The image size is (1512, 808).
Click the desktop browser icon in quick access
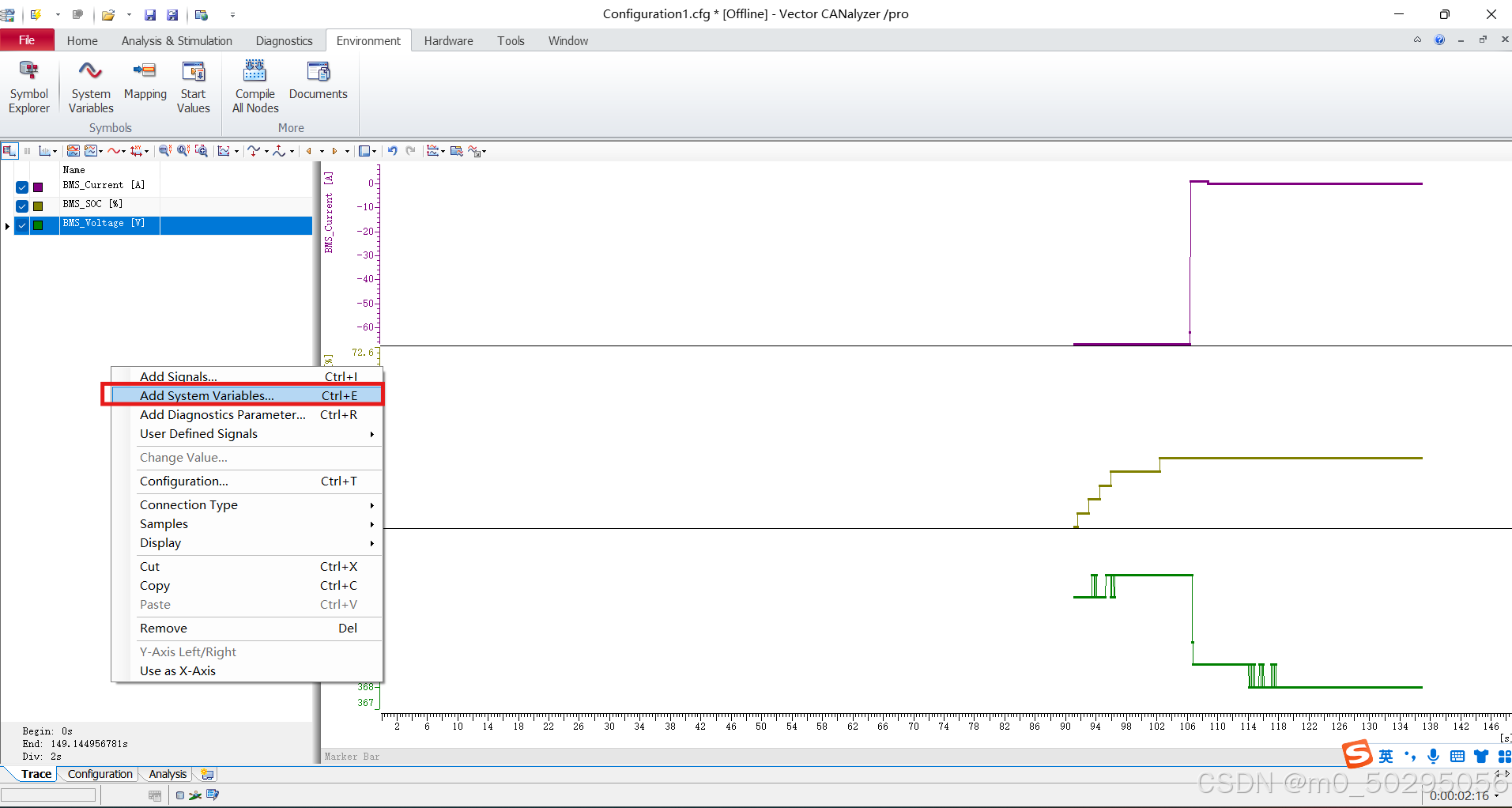click(x=201, y=14)
